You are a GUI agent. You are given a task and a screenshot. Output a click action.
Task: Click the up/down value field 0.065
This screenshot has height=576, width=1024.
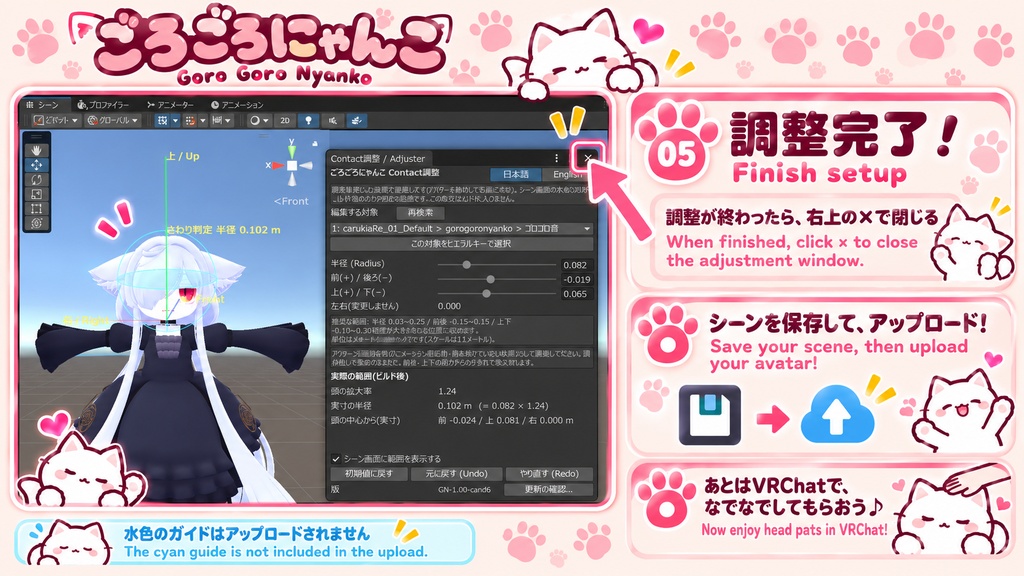coord(577,294)
